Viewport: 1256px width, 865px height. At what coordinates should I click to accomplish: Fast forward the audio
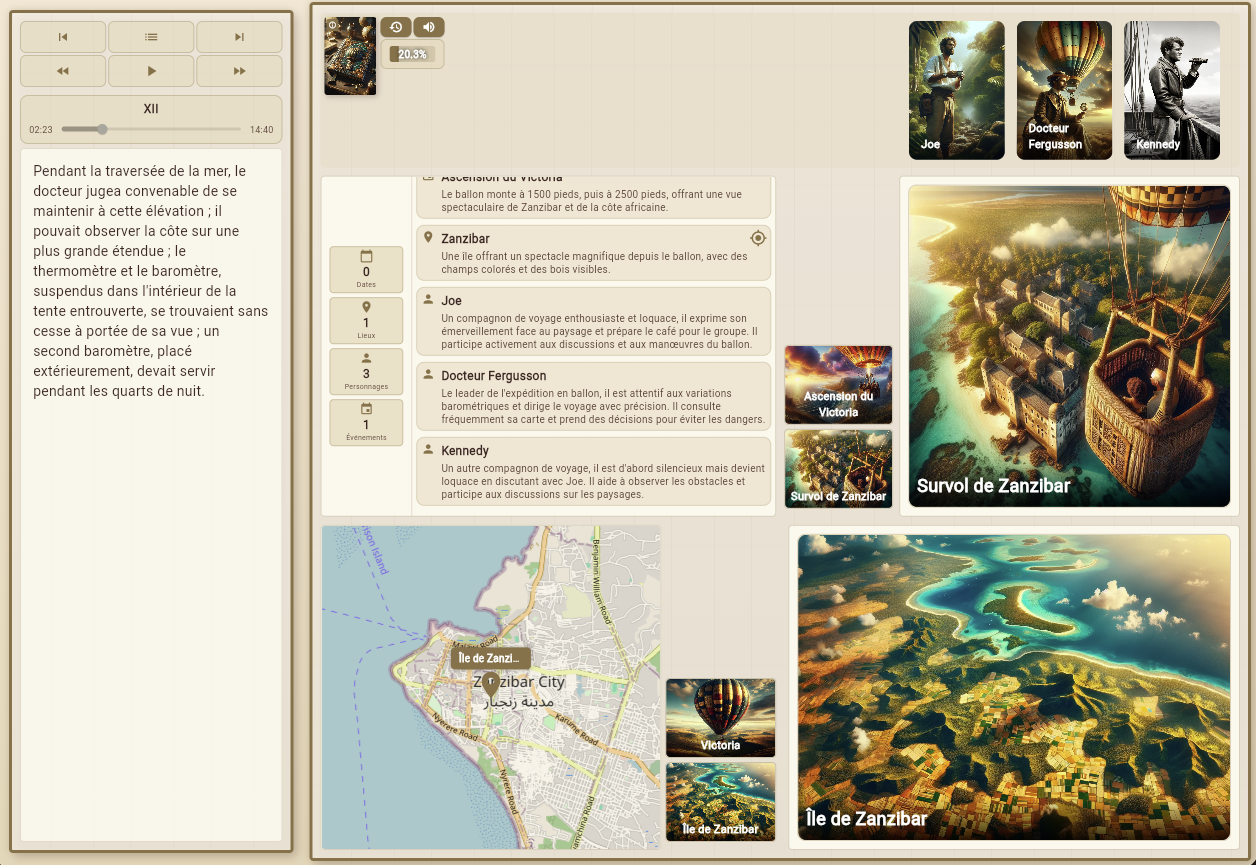(x=239, y=71)
